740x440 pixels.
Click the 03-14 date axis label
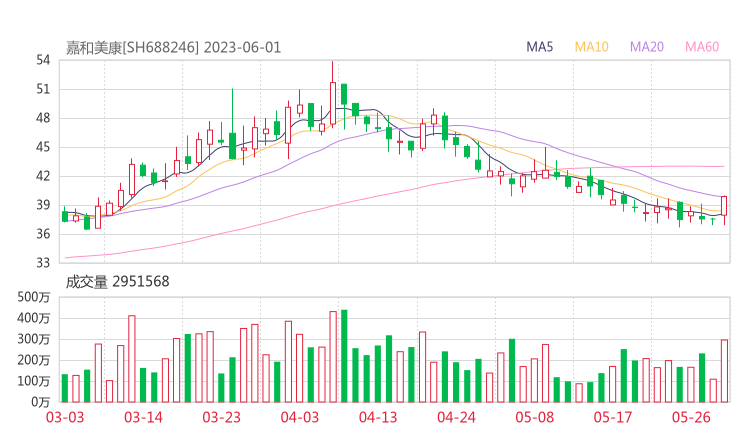(143, 417)
